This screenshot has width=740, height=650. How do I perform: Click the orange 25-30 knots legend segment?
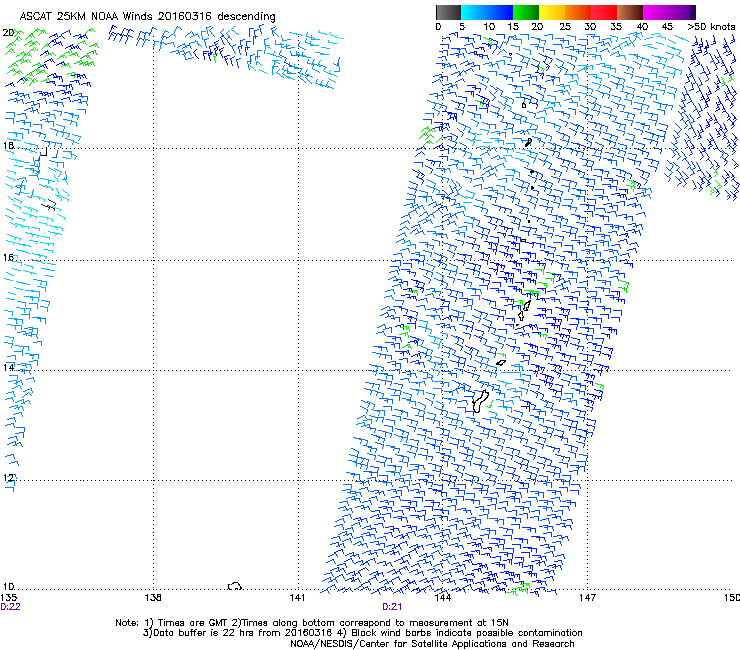click(578, 12)
